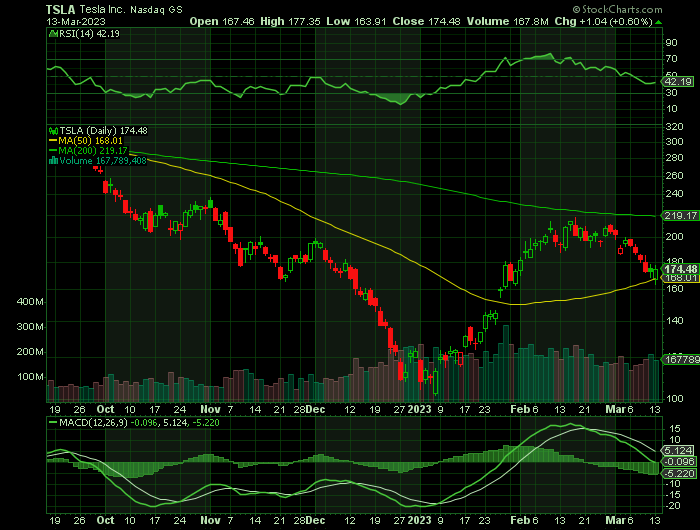Click the Tesla Inc. company name

tap(104, 9)
